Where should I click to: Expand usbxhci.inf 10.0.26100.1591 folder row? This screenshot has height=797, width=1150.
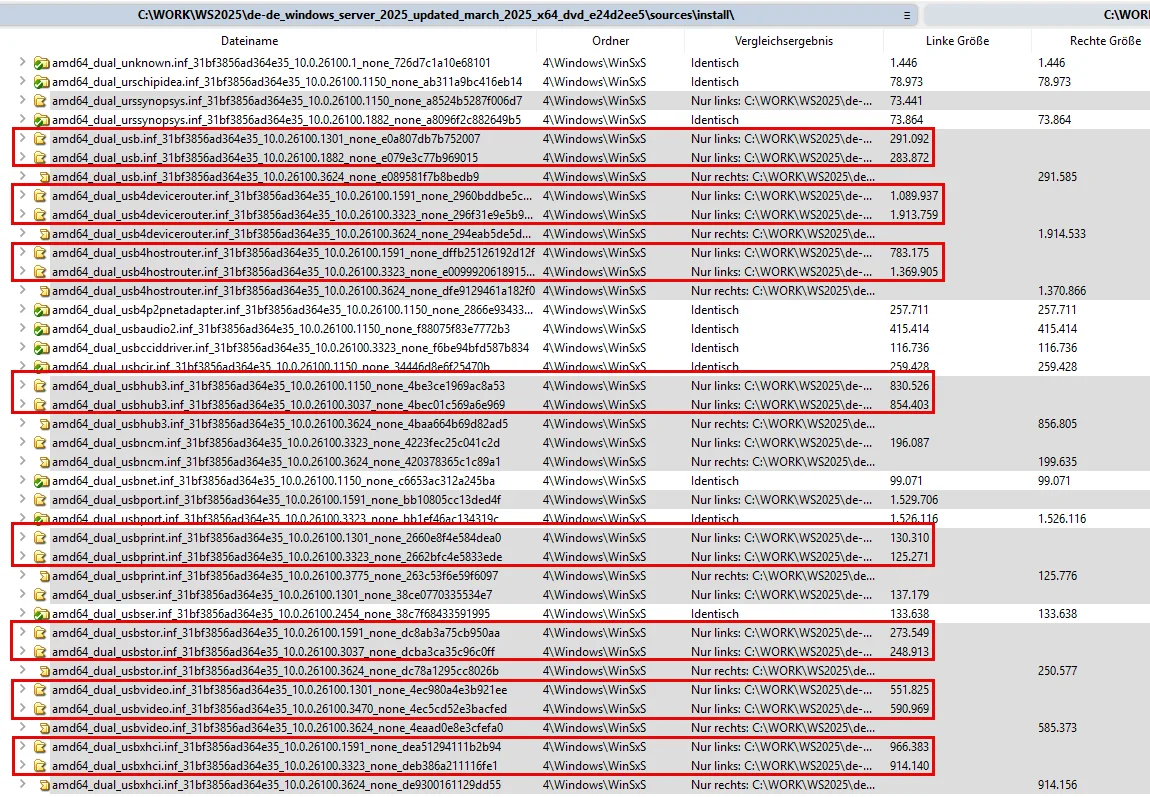click(x=23, y=746)
